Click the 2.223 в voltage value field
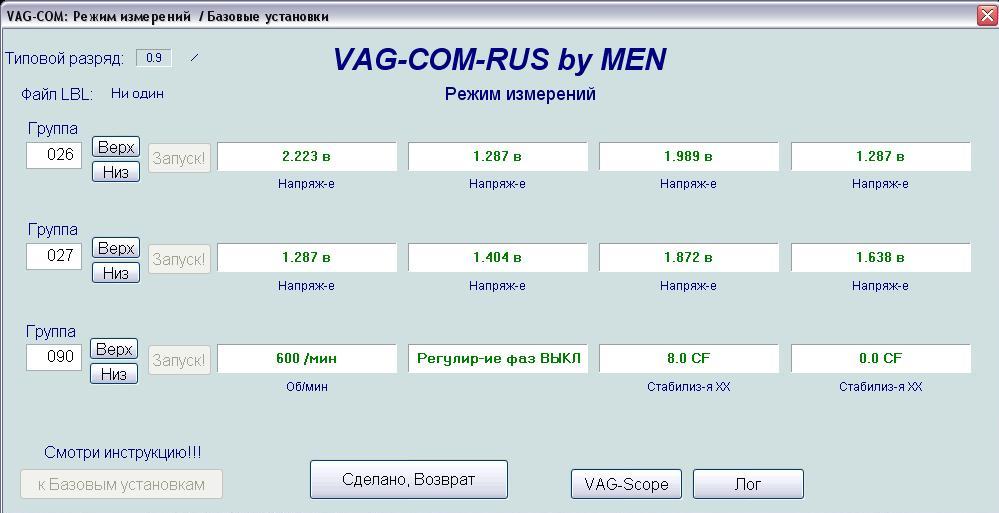This screenshot has width=999, height=513. pyautogui.click(x=306, y=156)
